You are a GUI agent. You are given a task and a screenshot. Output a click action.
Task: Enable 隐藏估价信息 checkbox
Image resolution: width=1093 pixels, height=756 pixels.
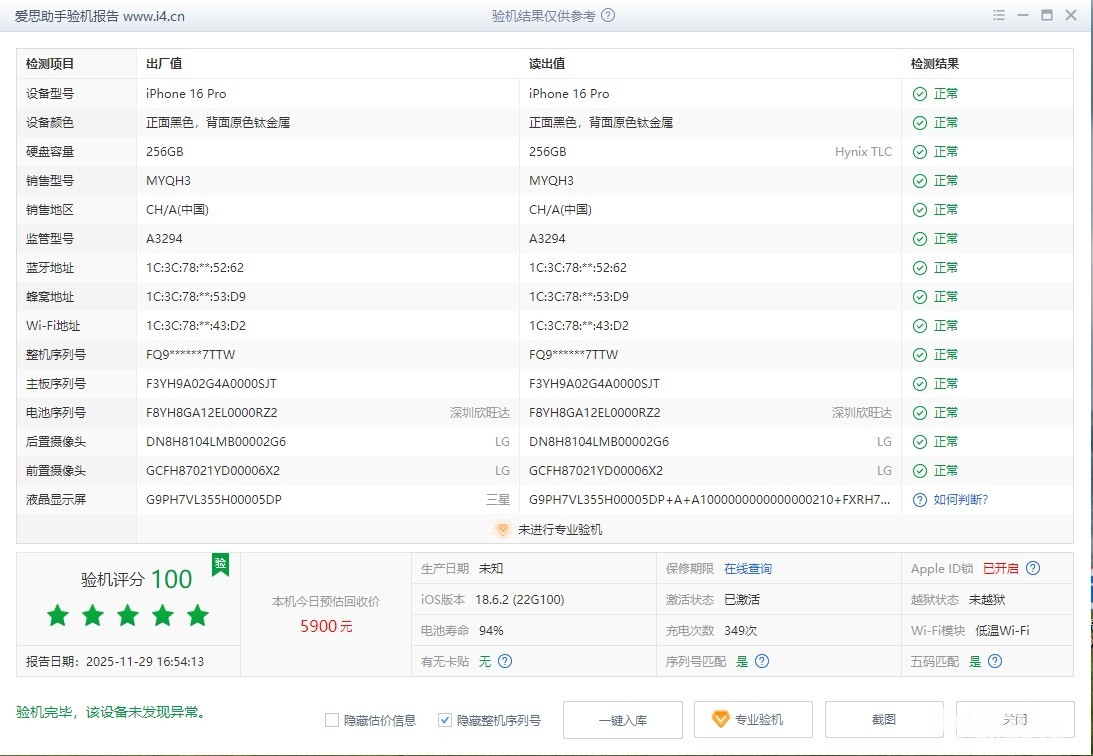pyautogui.click(x=332, y=720)
